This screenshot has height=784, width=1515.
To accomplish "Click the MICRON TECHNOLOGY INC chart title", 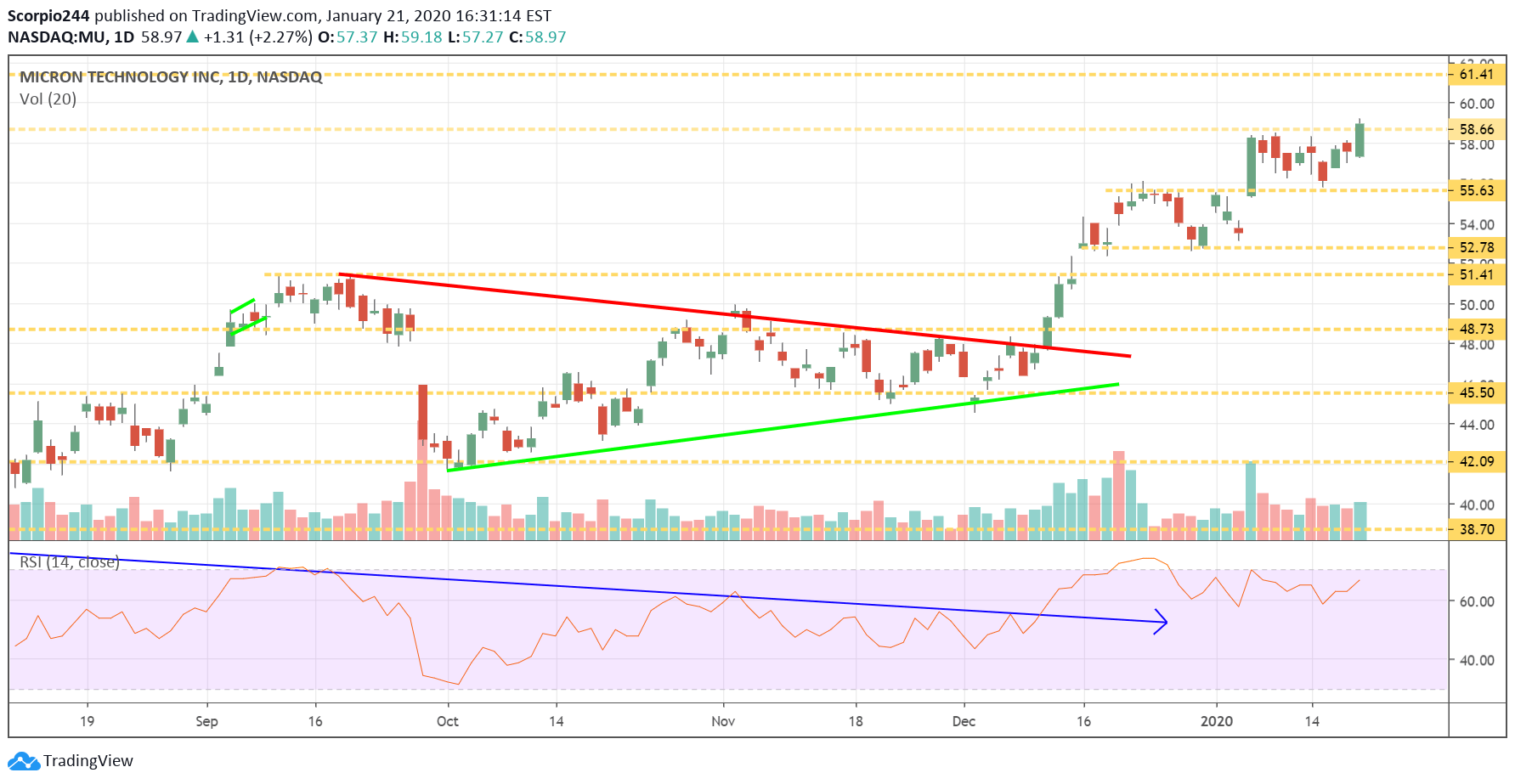I will click(x=171, y=77).
